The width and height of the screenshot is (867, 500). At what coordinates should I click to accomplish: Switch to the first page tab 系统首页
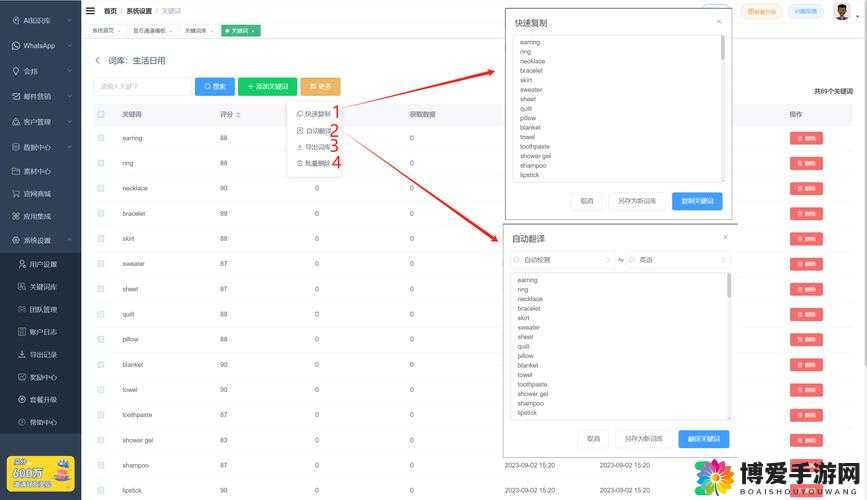(x=106, y=31)
